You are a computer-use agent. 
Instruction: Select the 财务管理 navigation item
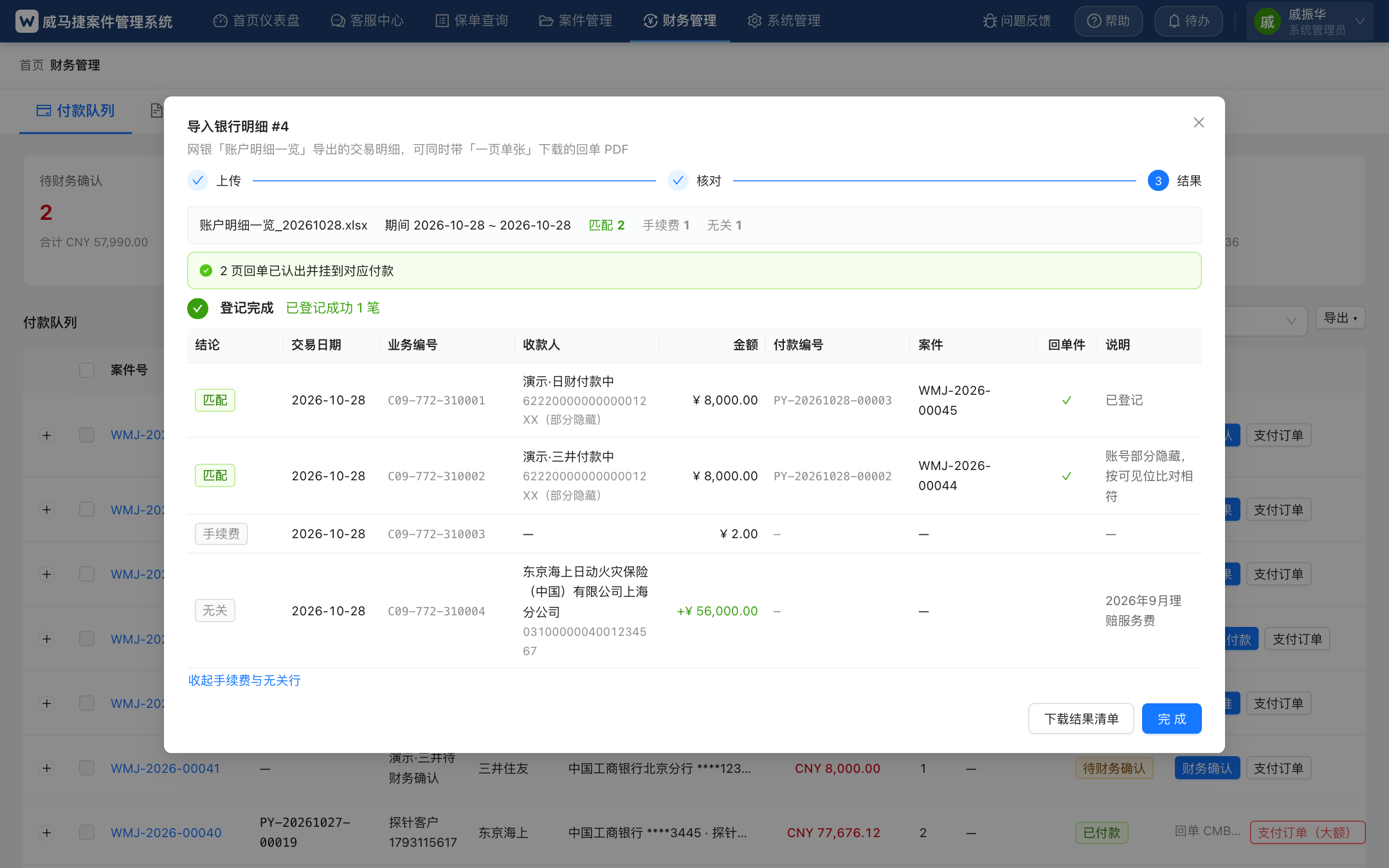coord(680,21)
